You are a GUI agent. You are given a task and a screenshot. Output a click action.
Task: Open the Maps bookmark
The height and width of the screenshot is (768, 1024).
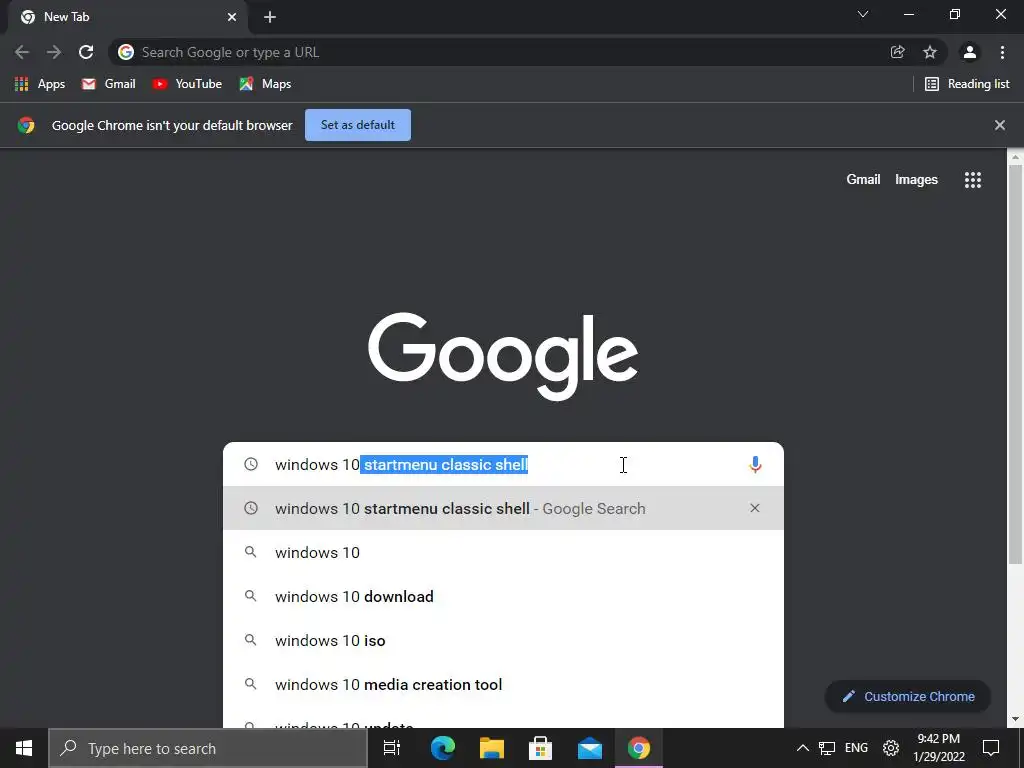point(265,84)
